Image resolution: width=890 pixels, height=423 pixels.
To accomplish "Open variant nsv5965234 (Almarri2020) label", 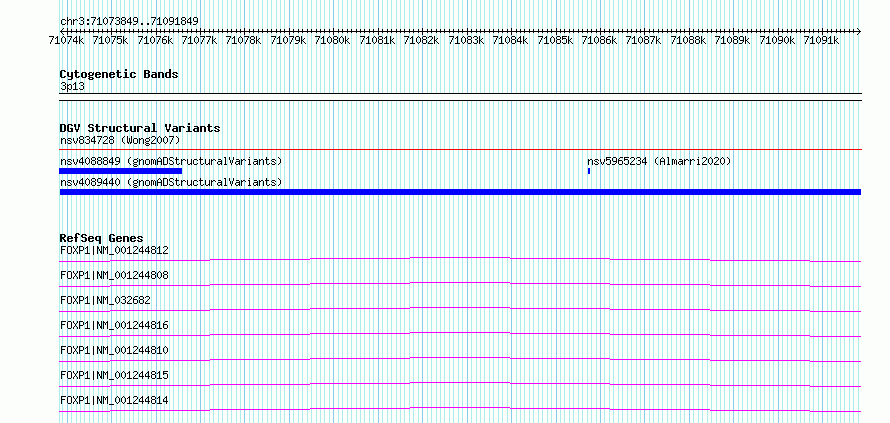I will (x=660, y=161).
